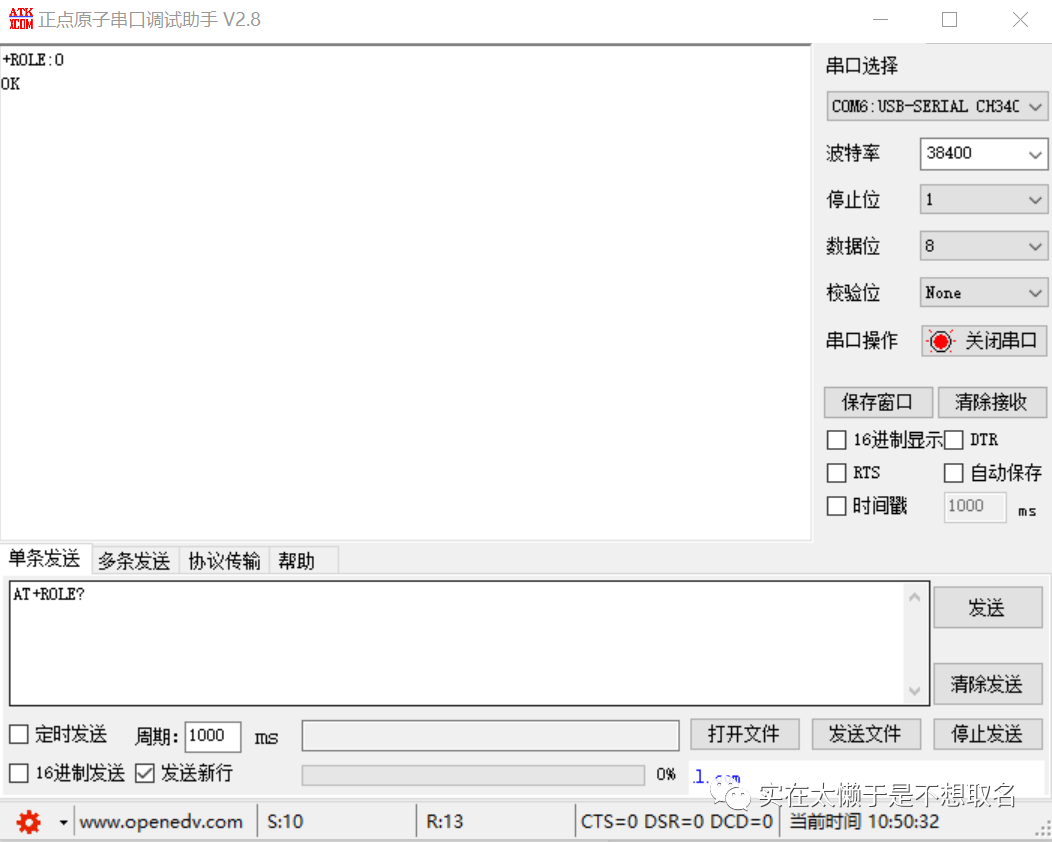Close the XCOM window
1052x842 pixels.
point(1020,20)
